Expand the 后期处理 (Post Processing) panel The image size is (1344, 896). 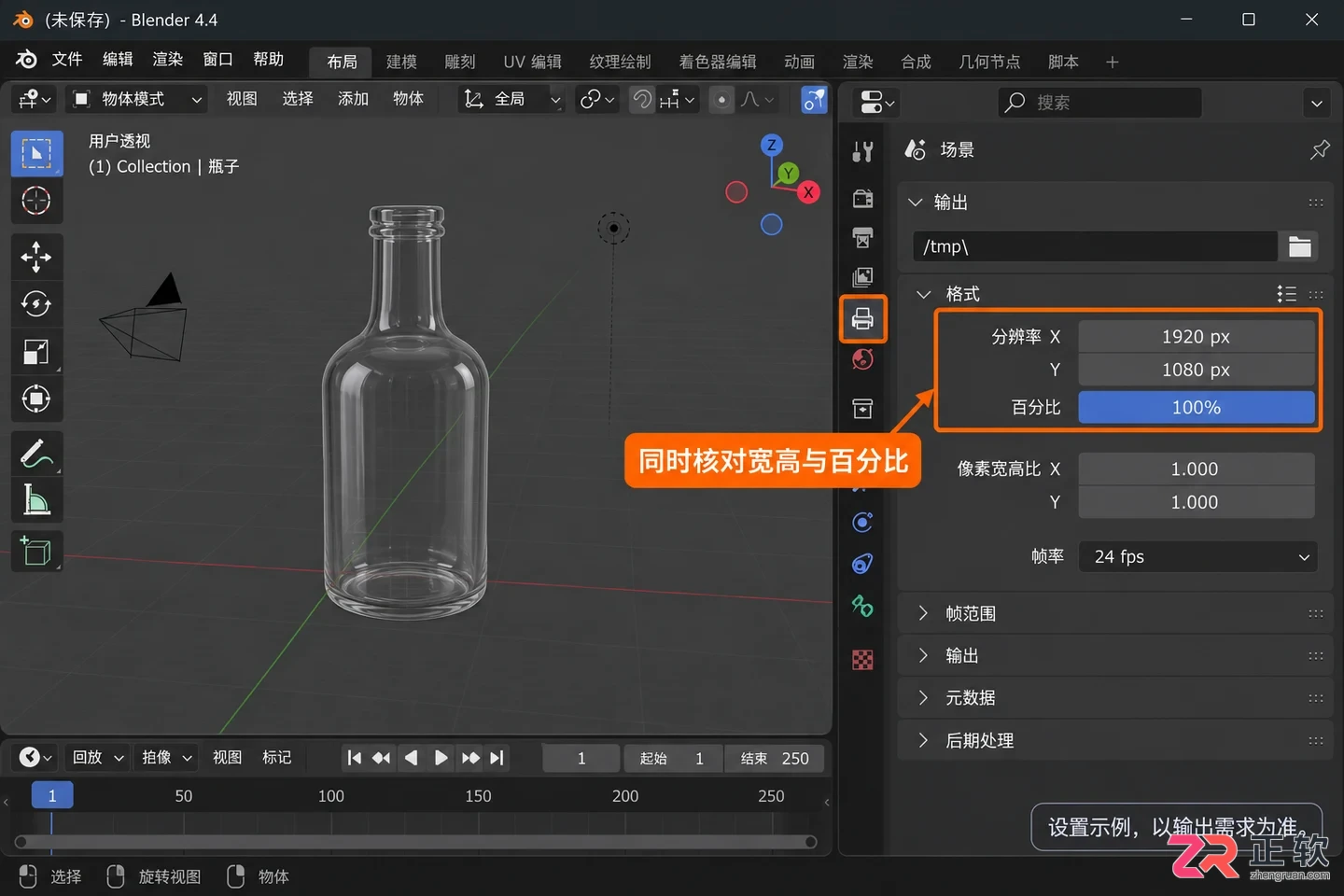coord(923,740)
